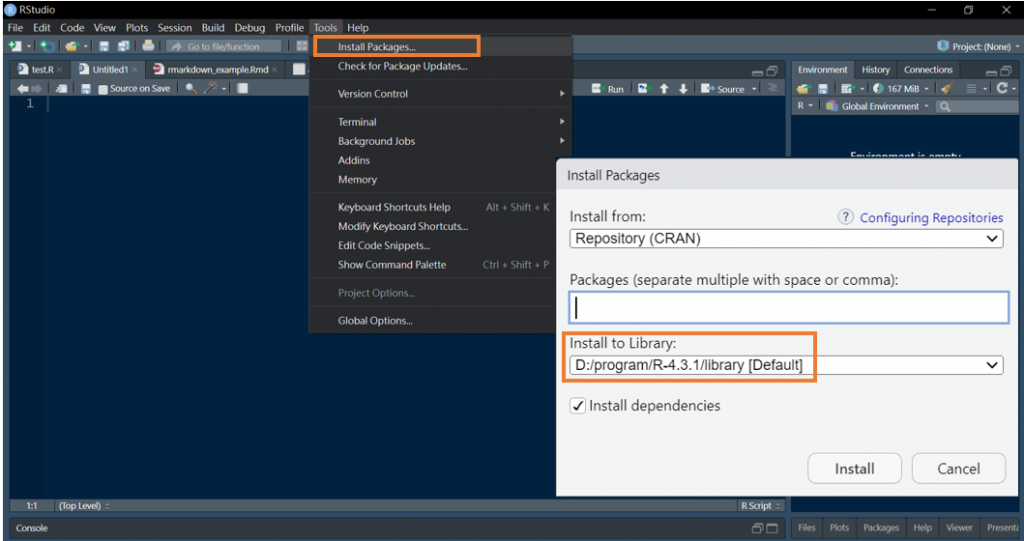Click the New File icon in toolbar
This screenshot has width=1024, height=541.
(14, 46)
